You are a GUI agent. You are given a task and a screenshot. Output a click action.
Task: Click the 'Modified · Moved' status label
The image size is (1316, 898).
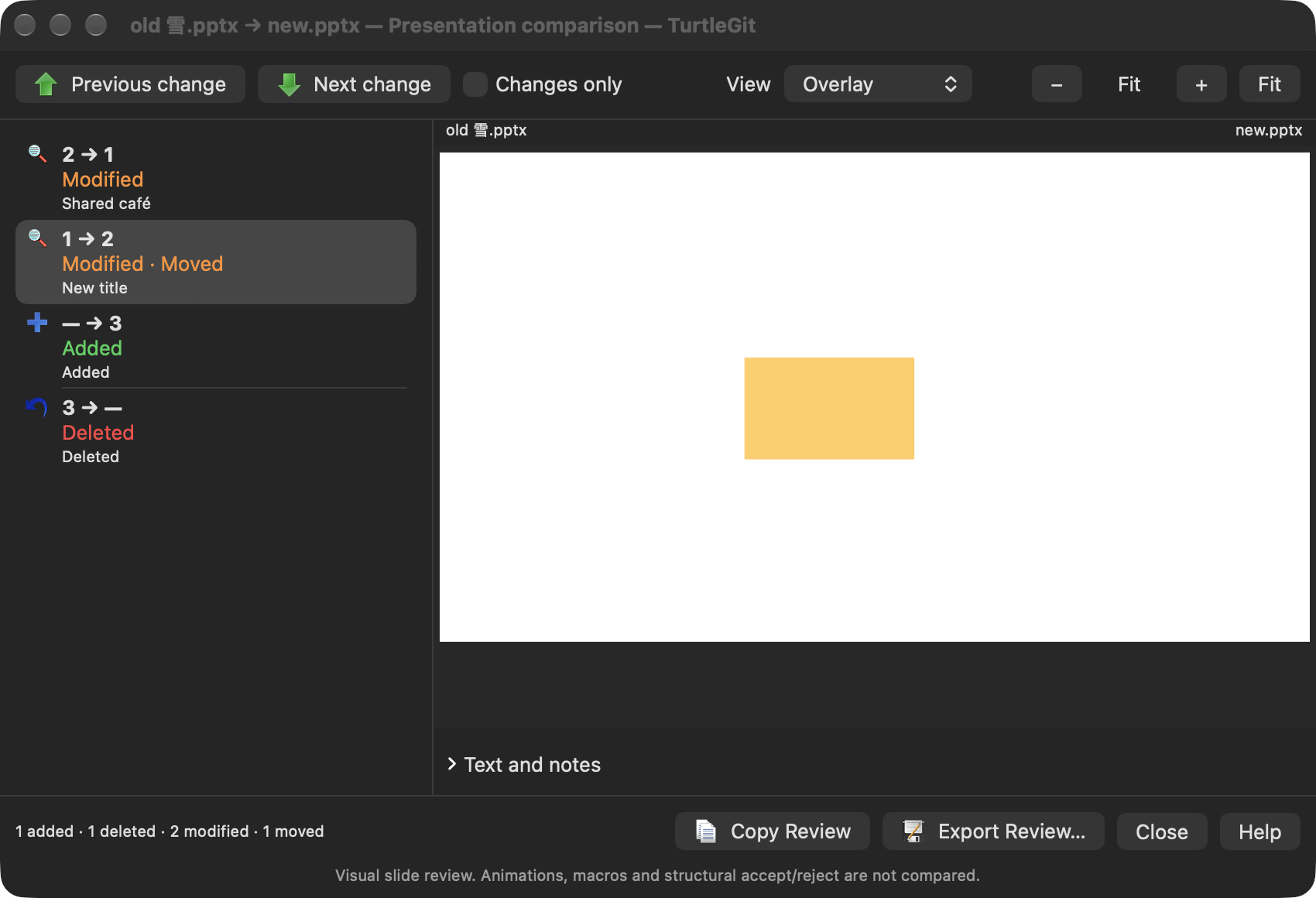click(x=142, y=264)
